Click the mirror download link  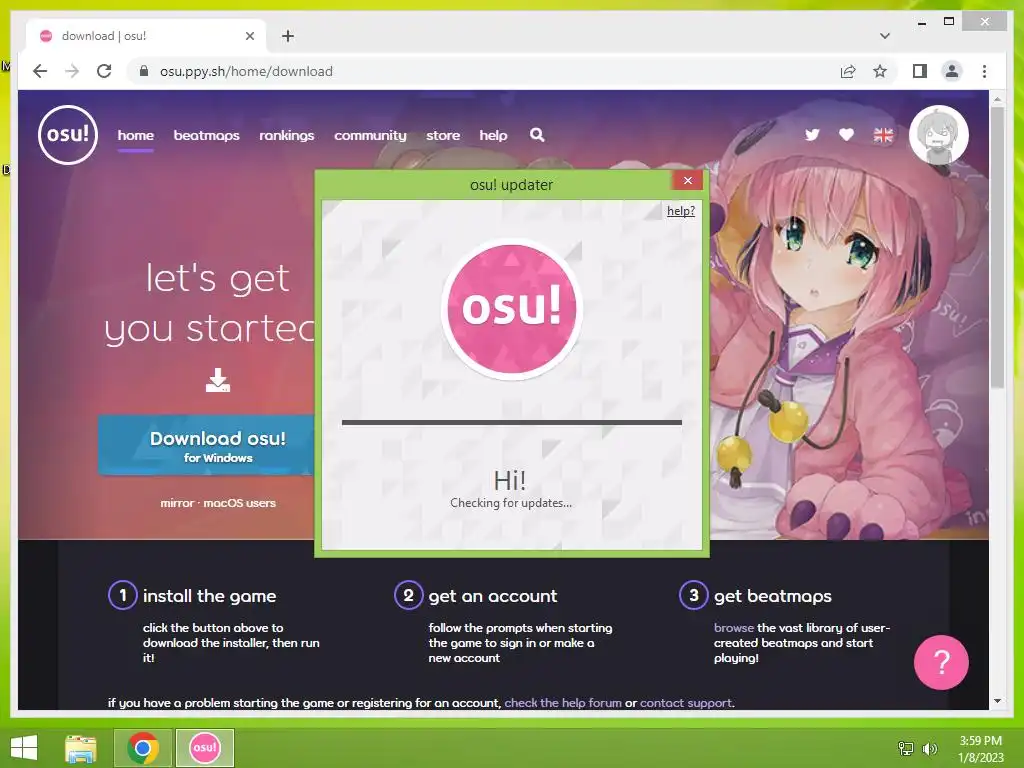[177, 503]
